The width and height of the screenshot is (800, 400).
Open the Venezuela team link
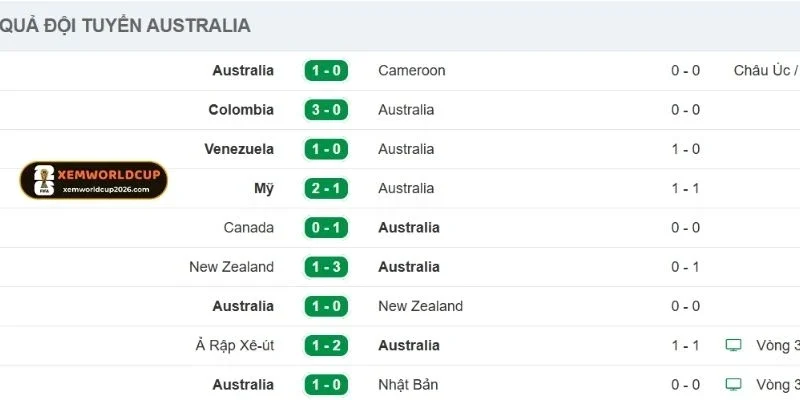point(239,149)
